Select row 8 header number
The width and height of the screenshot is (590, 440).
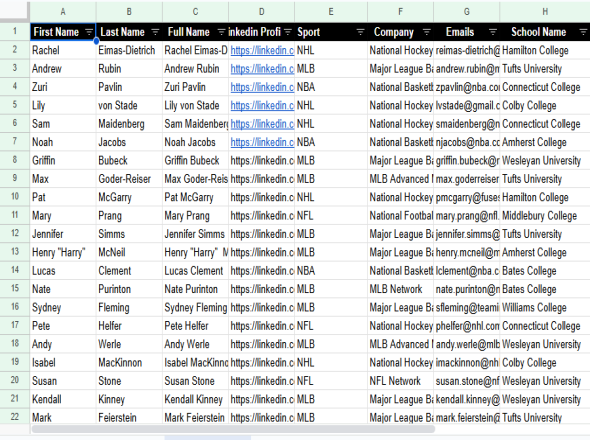tap(15, 160)
